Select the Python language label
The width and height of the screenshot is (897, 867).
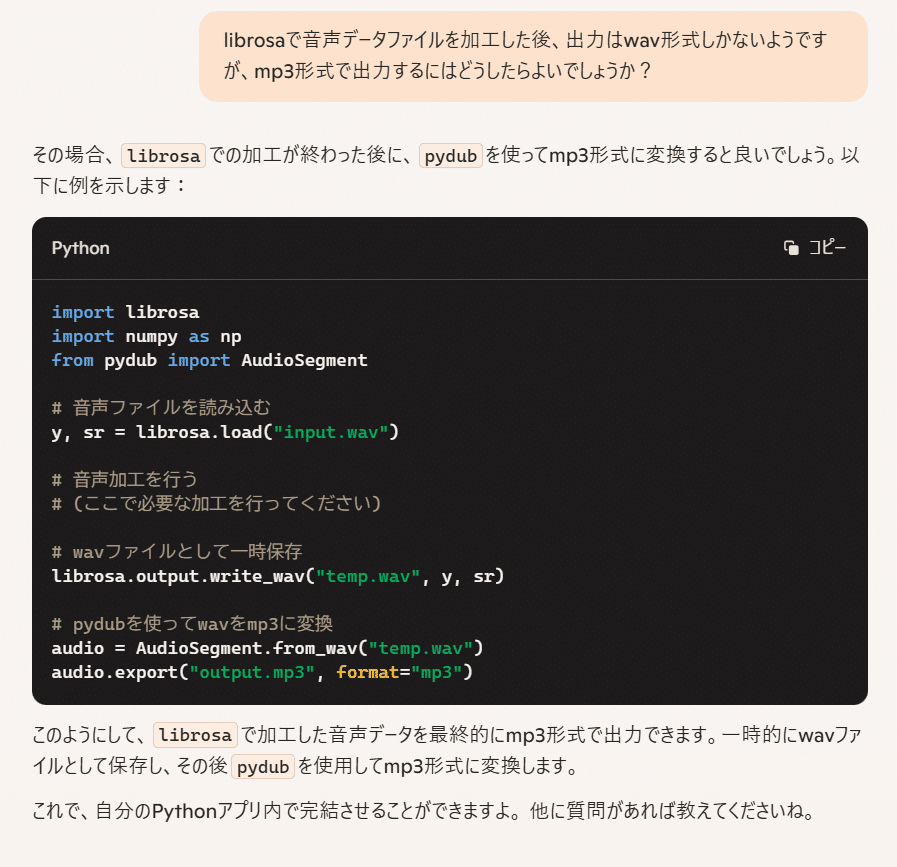click(80, 248)
